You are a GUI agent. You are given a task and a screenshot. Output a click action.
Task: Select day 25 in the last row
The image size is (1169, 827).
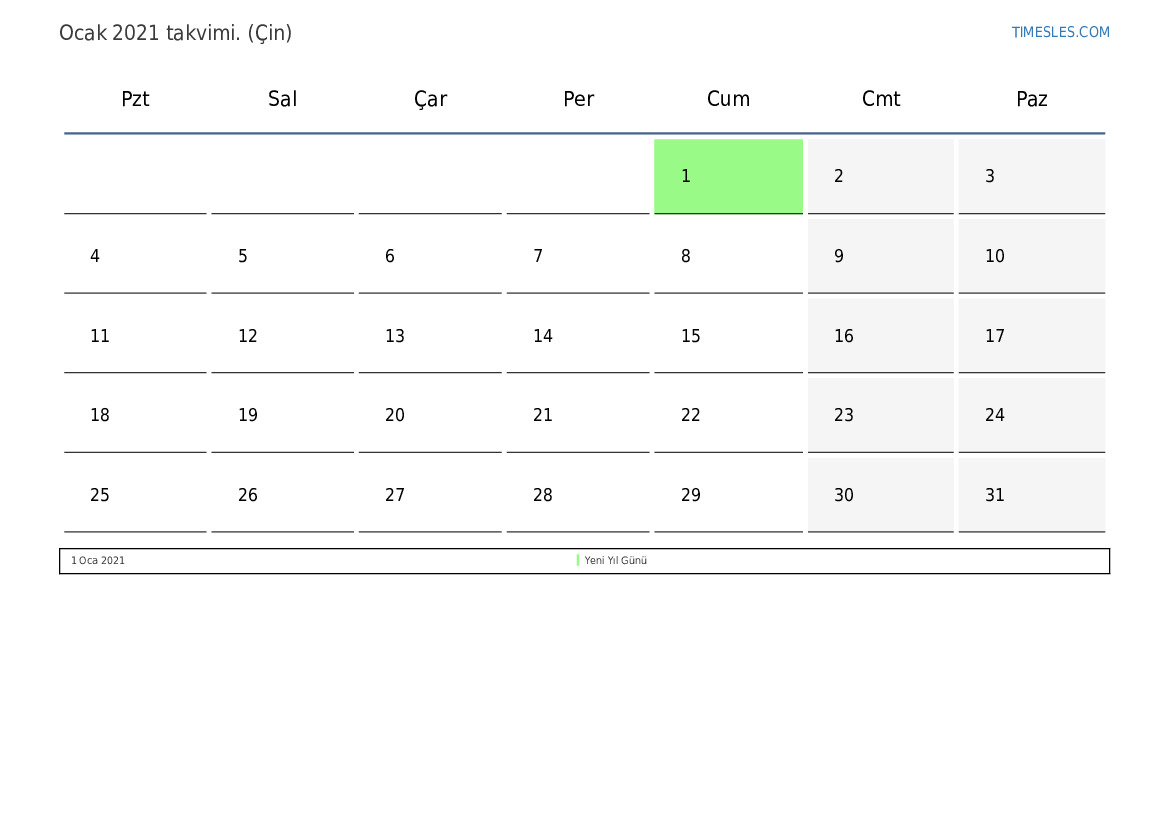tap(135, 495)
